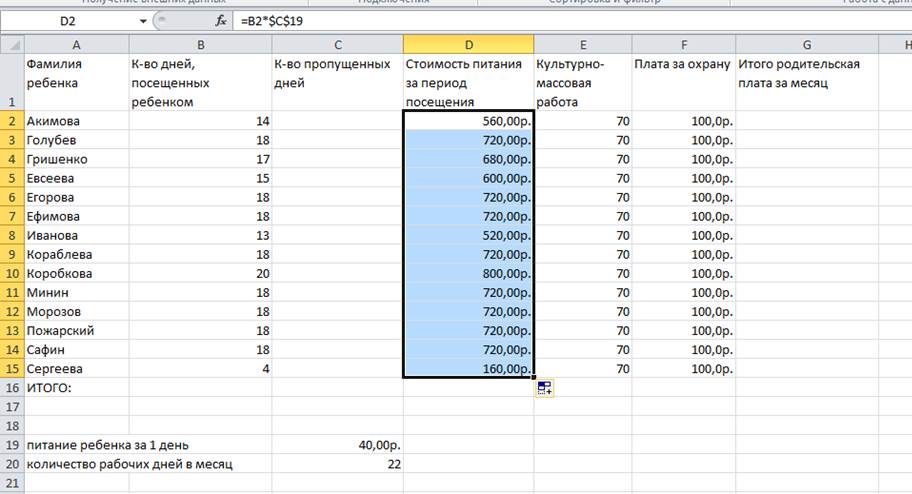Select column A header
The height and width of the screenshot is (494, 912).
click(x=76, y=45)
